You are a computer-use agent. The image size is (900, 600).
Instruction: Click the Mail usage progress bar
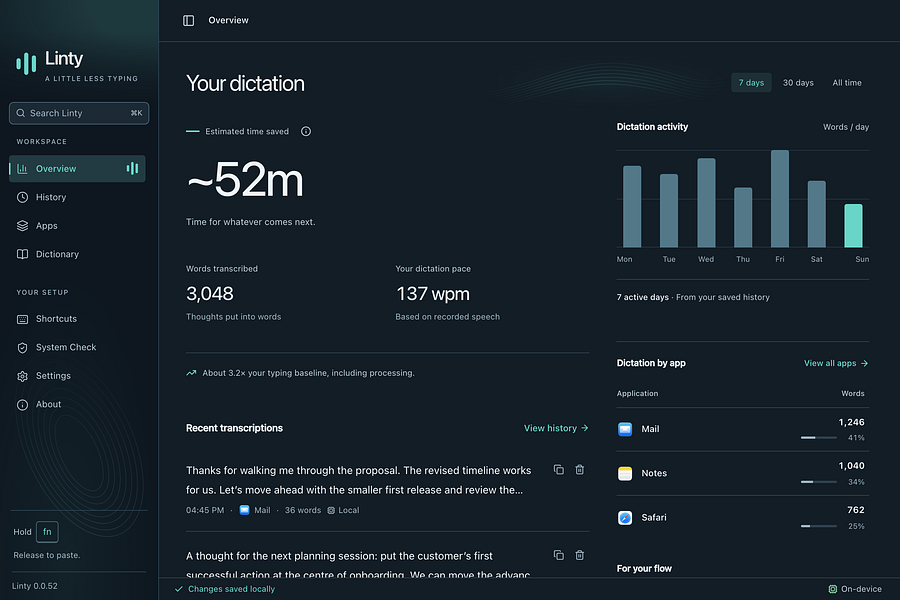(818, 438)
